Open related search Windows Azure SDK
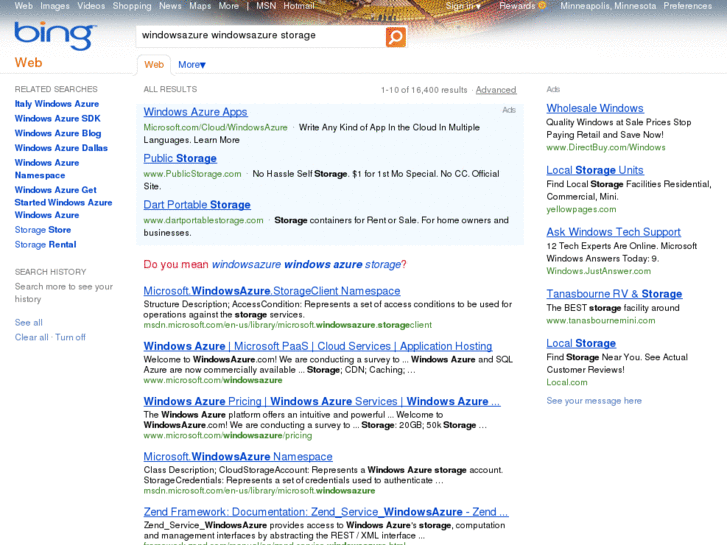Image resolution: width=727 pixels, height=545 pixels. [57, 118]
